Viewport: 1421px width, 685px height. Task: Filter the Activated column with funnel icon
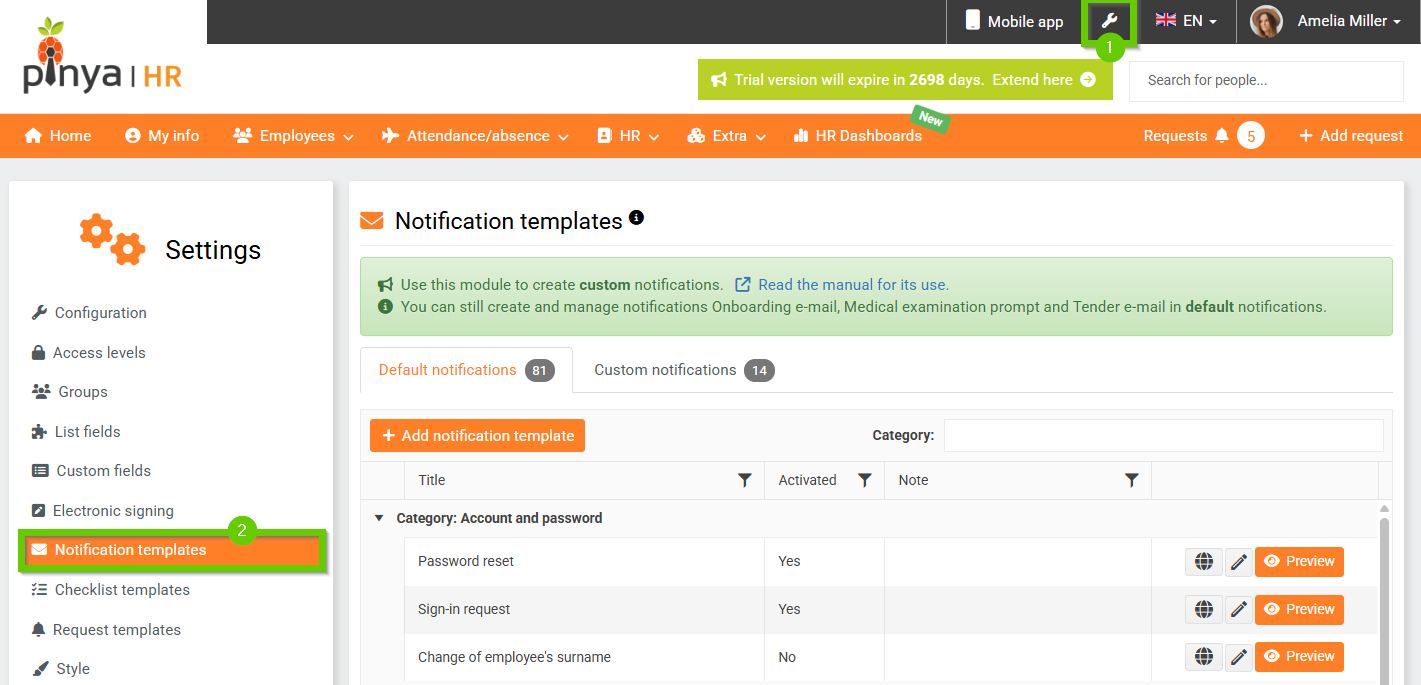865,481
